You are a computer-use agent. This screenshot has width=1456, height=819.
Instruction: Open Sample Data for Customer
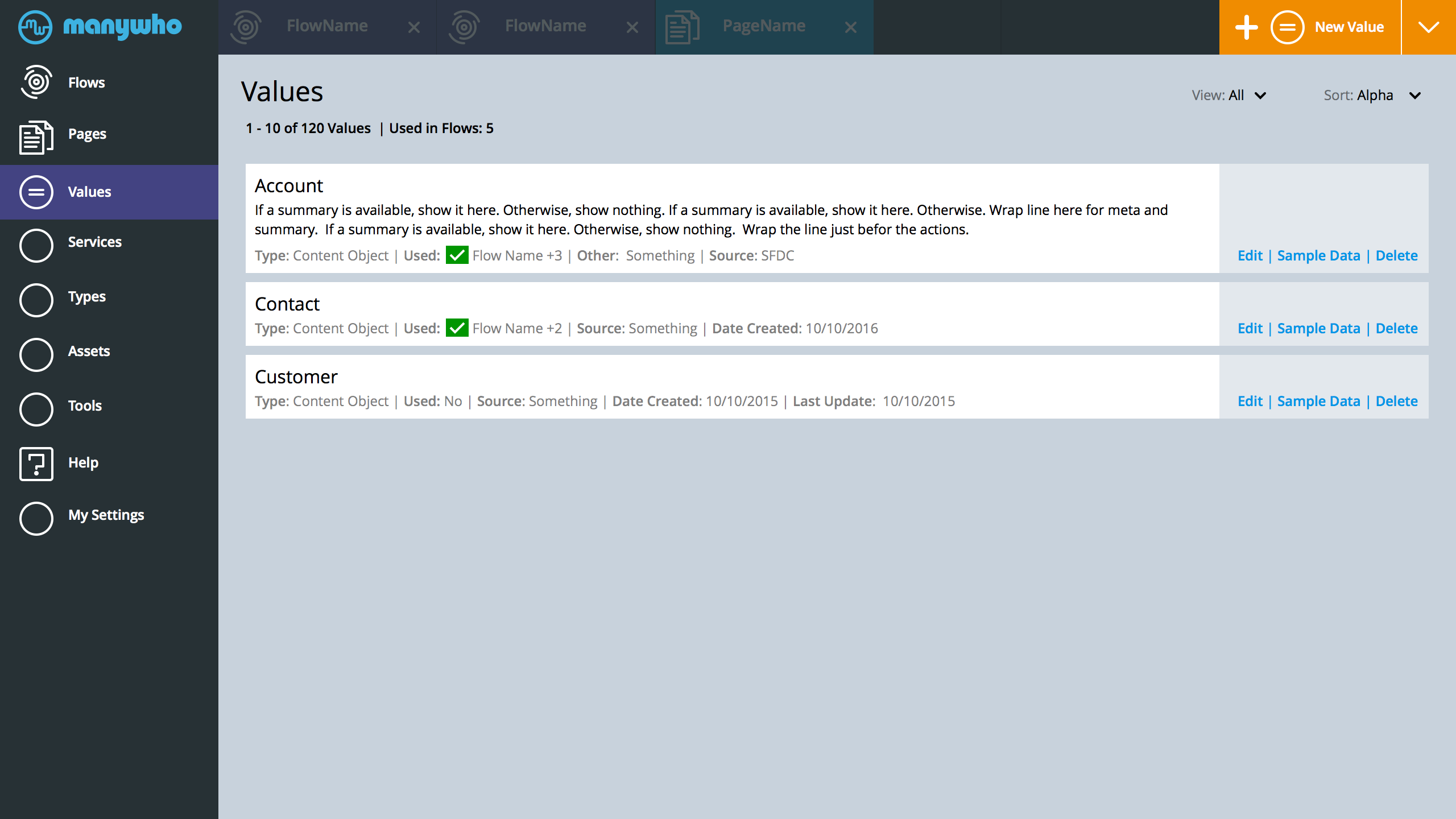pos(1318,401)
